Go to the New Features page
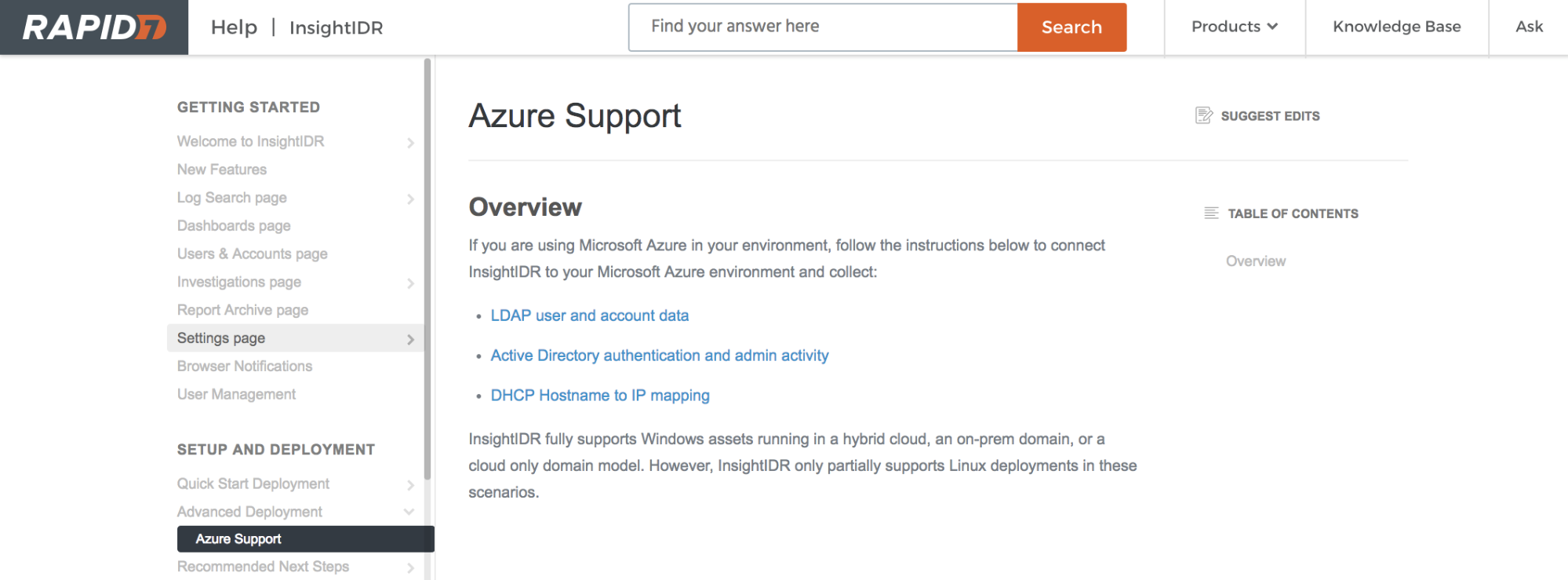The height and width of the screenshot is (580, 1568). tap(222, 170)
